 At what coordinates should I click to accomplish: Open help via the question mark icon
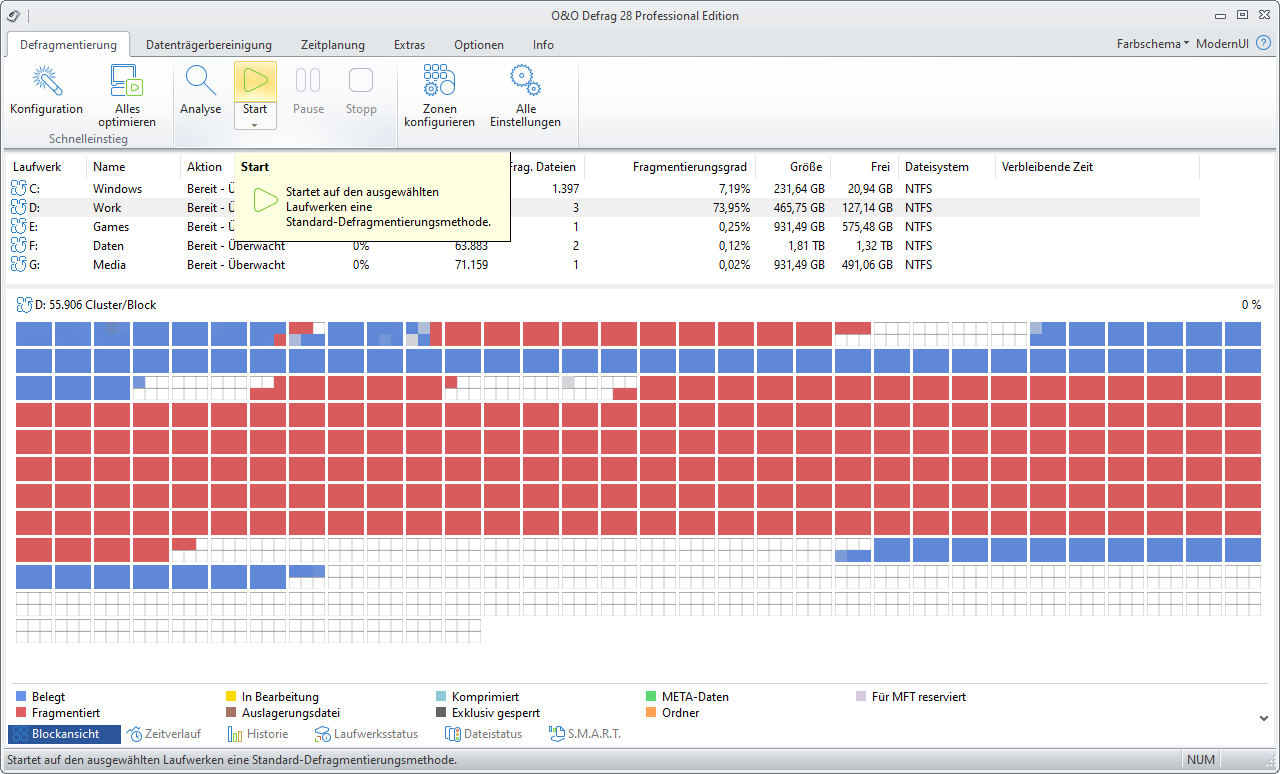coord(1263,44)
